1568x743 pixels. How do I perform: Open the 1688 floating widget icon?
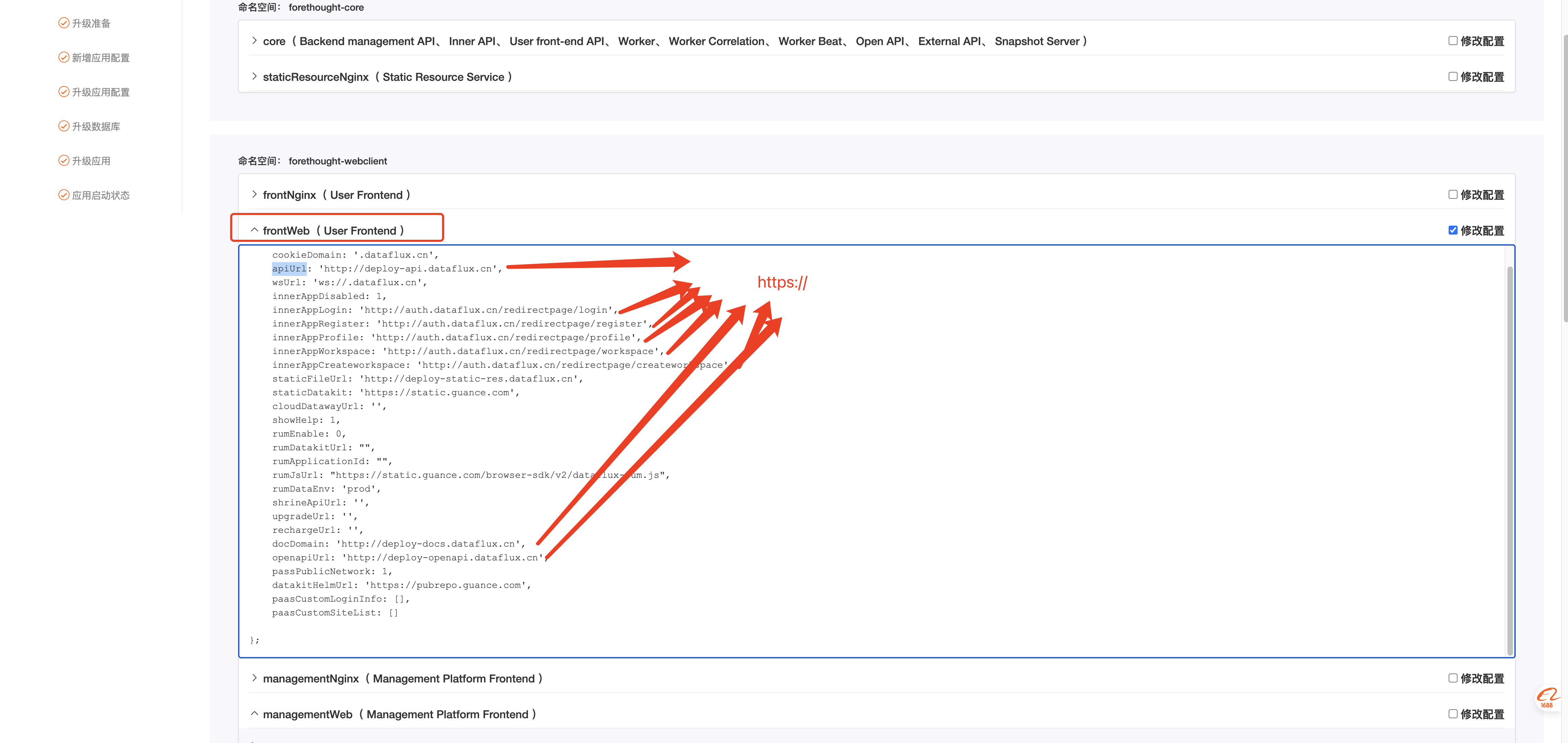(1547, 698)
